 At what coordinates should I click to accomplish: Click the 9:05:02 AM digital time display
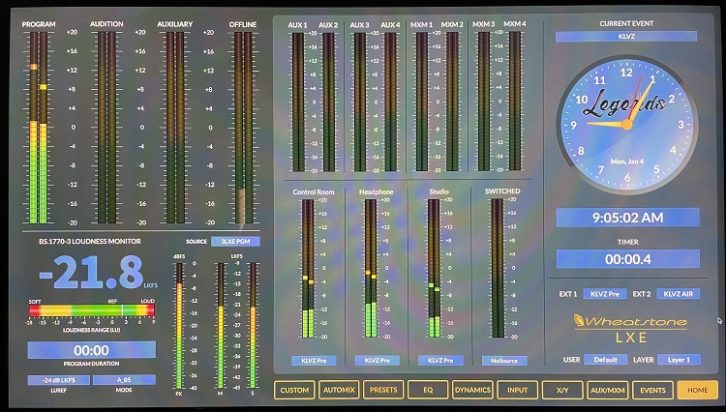(x=628, y=218)
